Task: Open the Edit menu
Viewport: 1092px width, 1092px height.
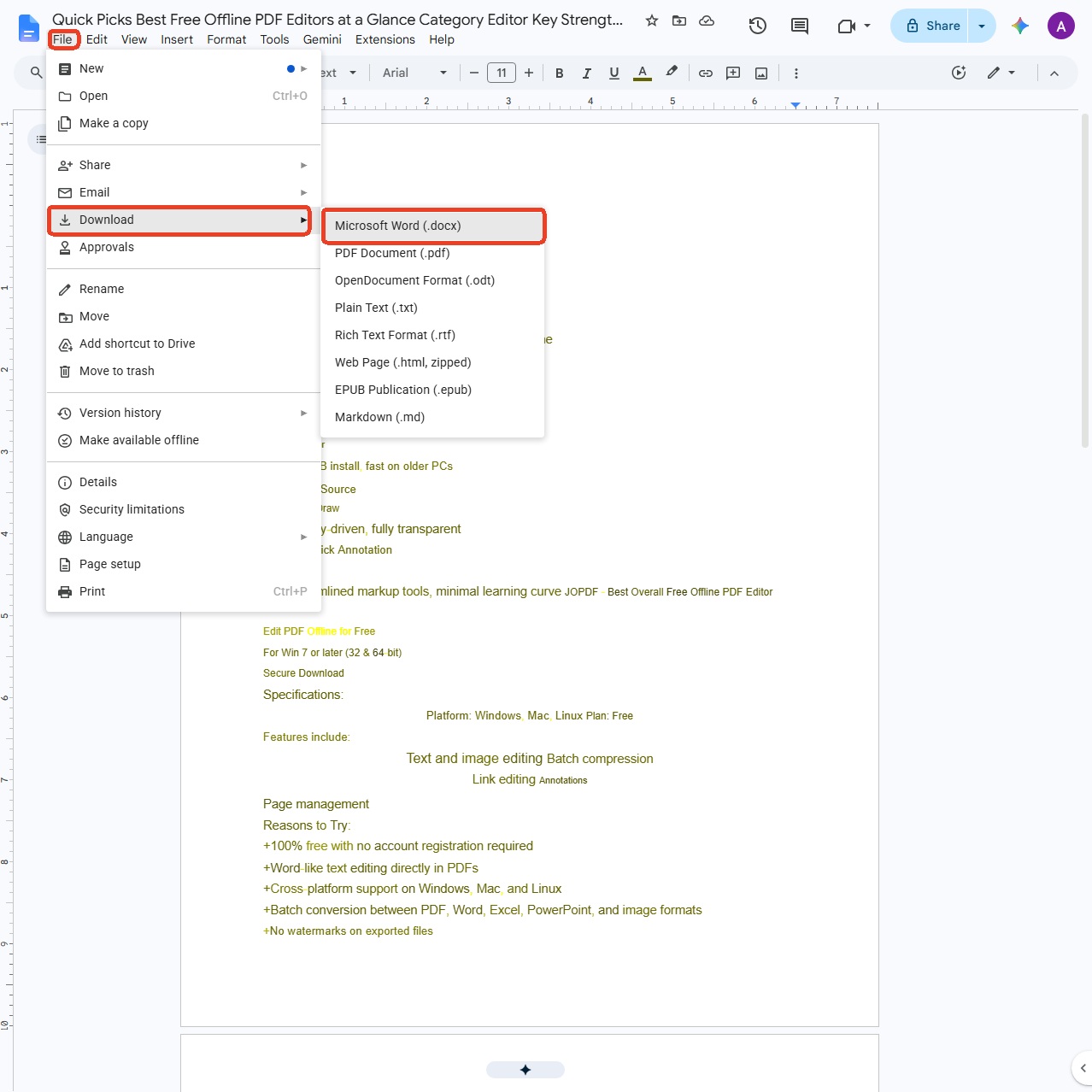Action: point(97,39)
